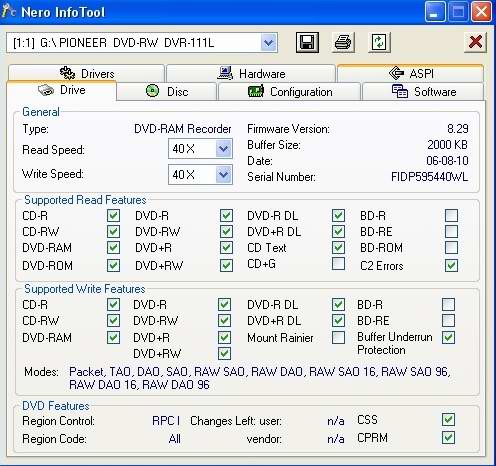Switch to the Disc tab
496x466 pixels.
pyautogui.click(x=167, y=91)
